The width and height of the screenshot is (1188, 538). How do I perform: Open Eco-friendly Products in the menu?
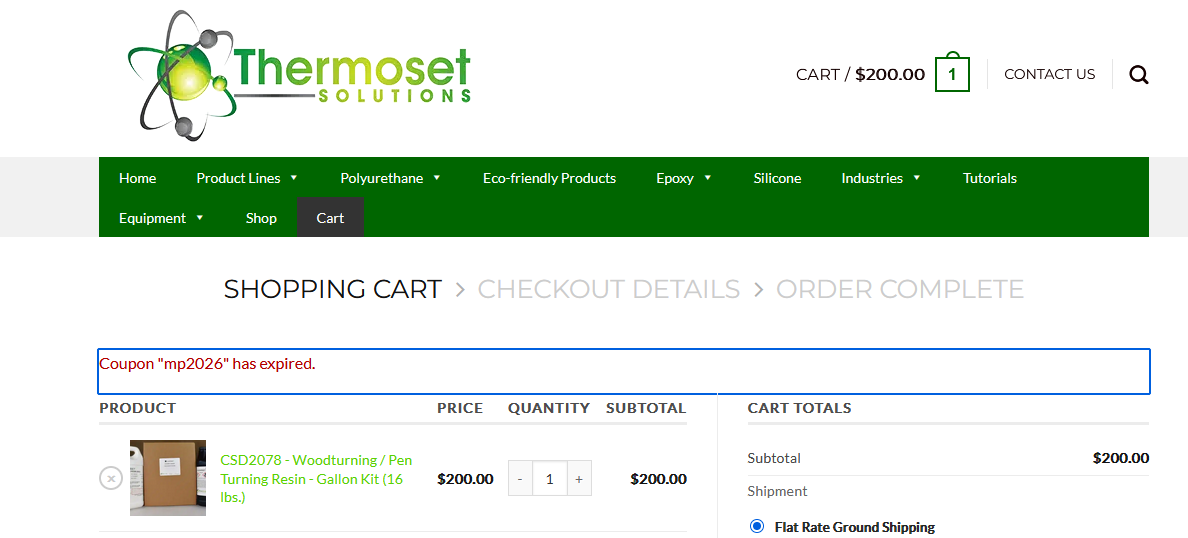coord(549,178)
